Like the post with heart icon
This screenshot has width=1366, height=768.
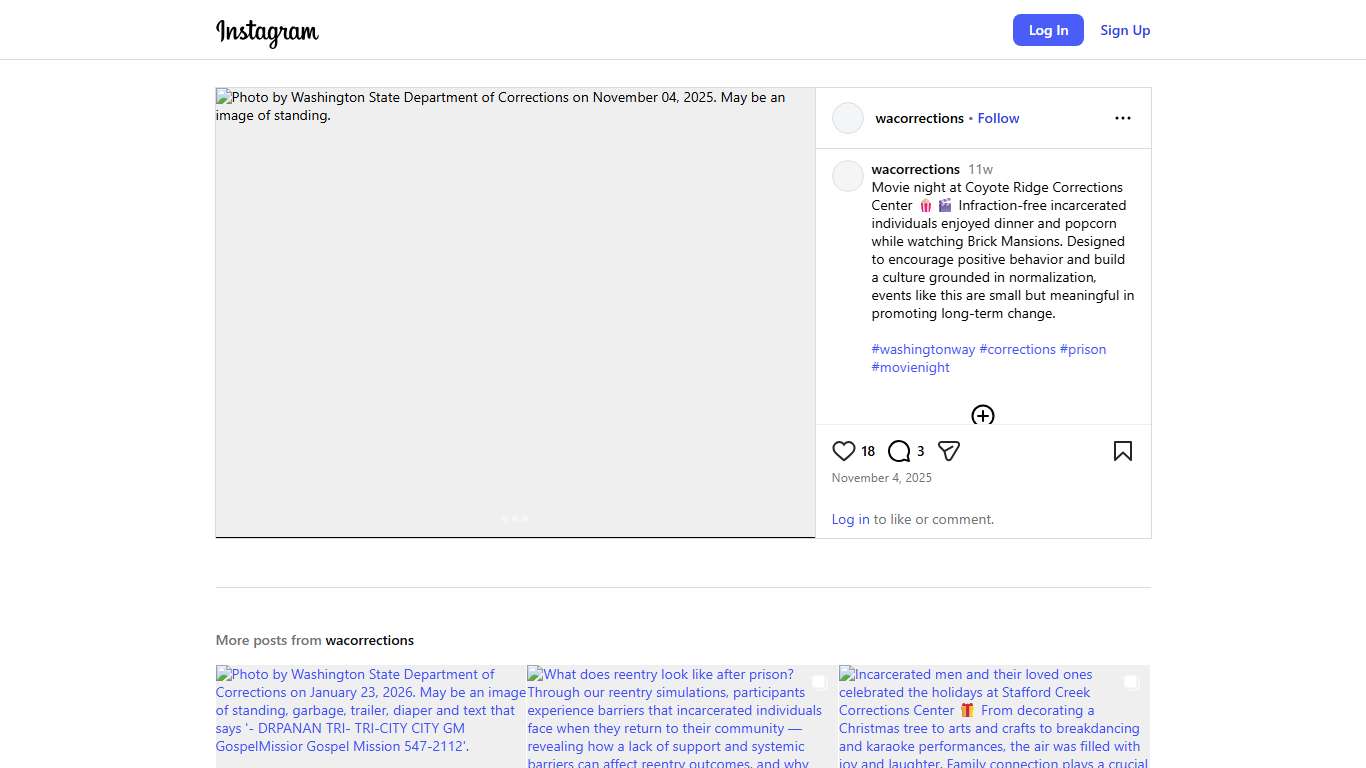point(844,451)
